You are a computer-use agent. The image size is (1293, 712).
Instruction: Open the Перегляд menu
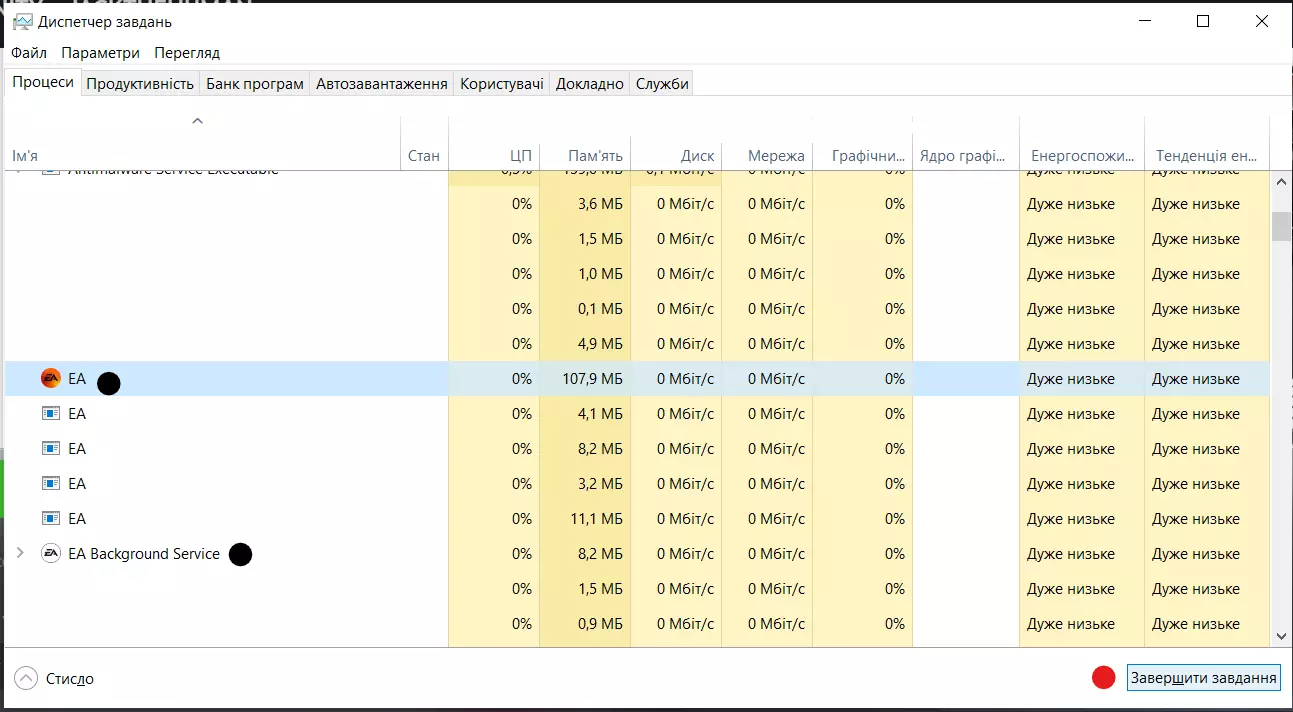point(187,53)
